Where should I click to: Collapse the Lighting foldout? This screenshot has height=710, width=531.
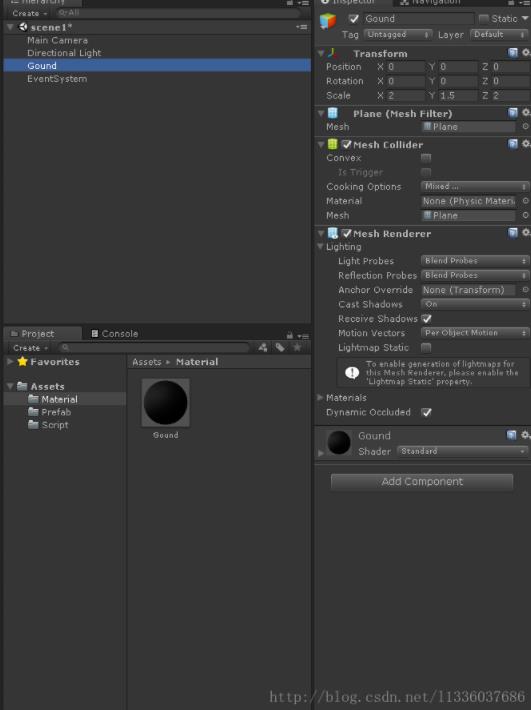[321, 247]
